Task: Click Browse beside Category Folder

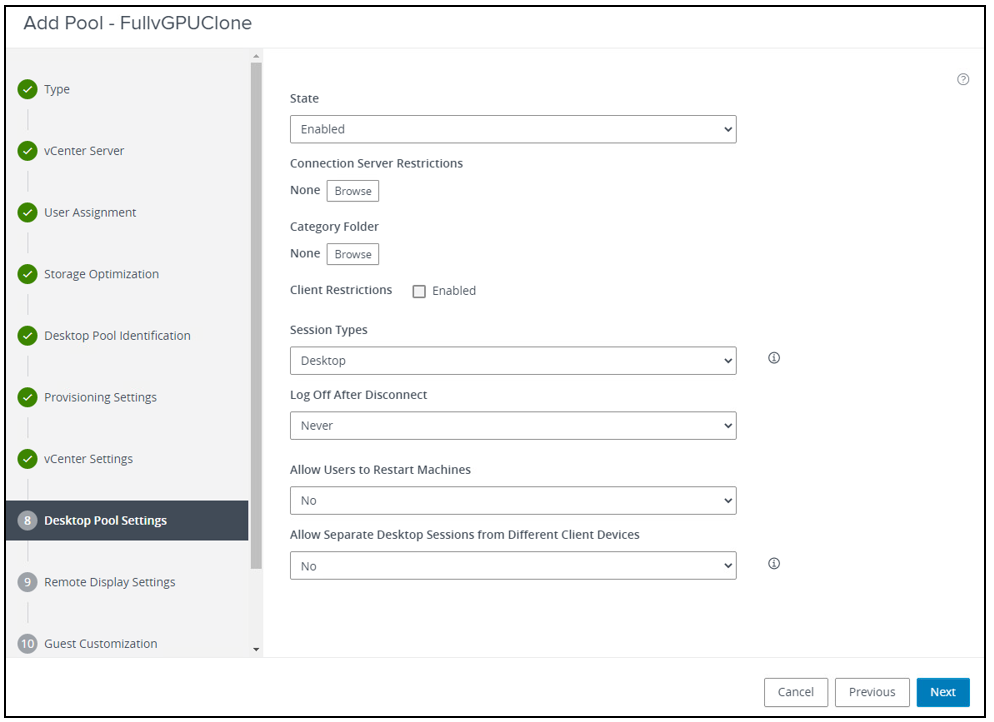Action: point(352,254)
